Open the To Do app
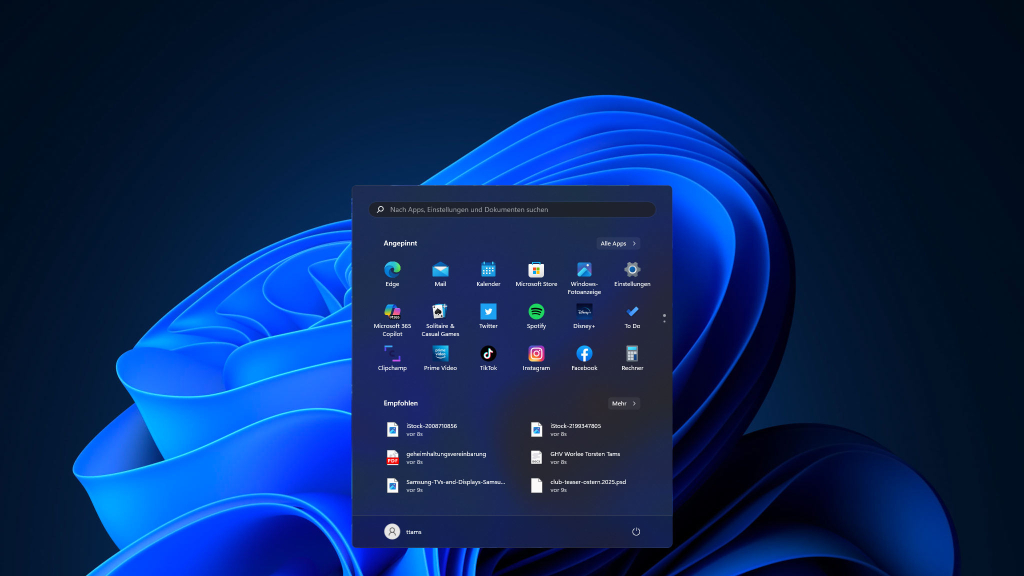 pyautogui.click(x=632, y=316)
